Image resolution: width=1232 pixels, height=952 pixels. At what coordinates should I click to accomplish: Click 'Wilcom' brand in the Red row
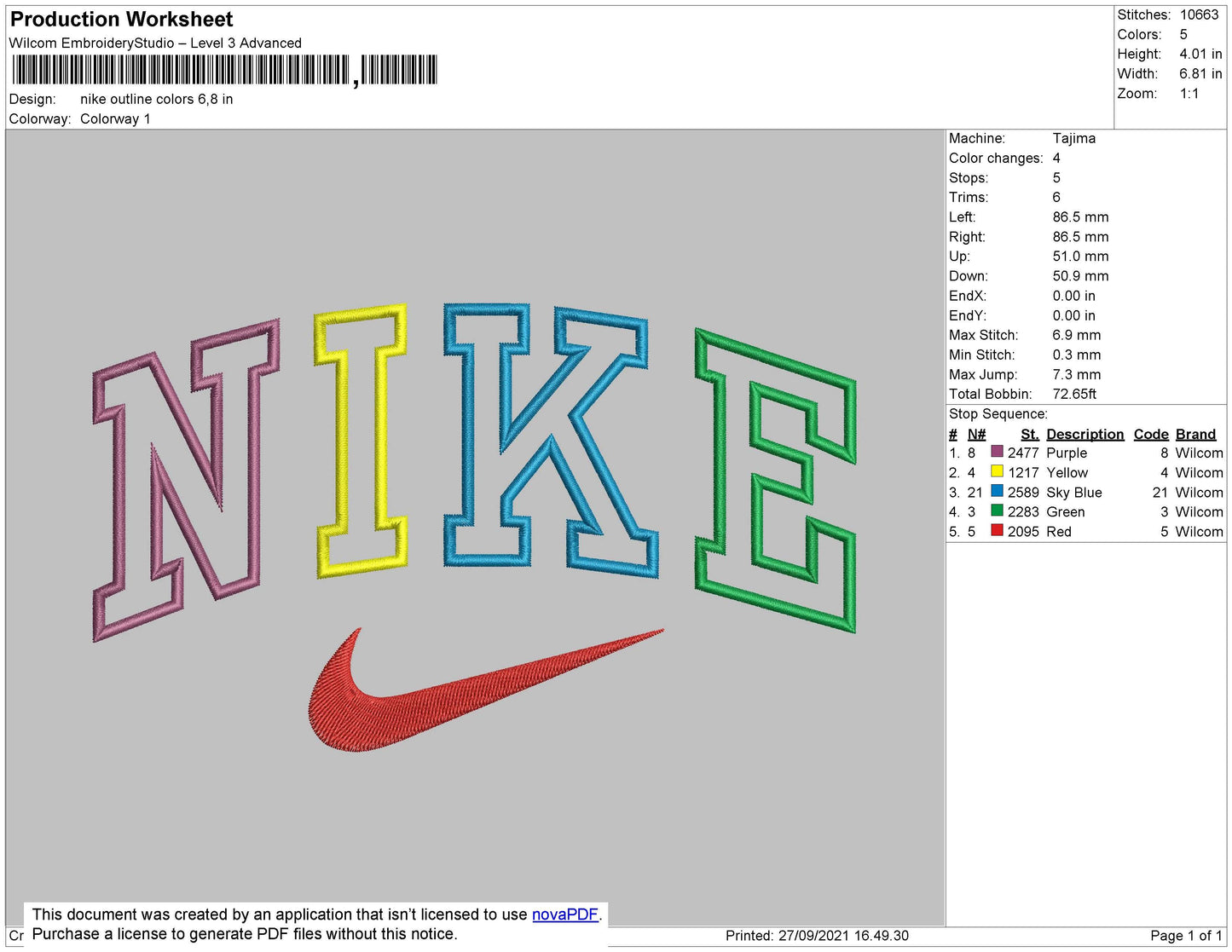point(1199,532)
